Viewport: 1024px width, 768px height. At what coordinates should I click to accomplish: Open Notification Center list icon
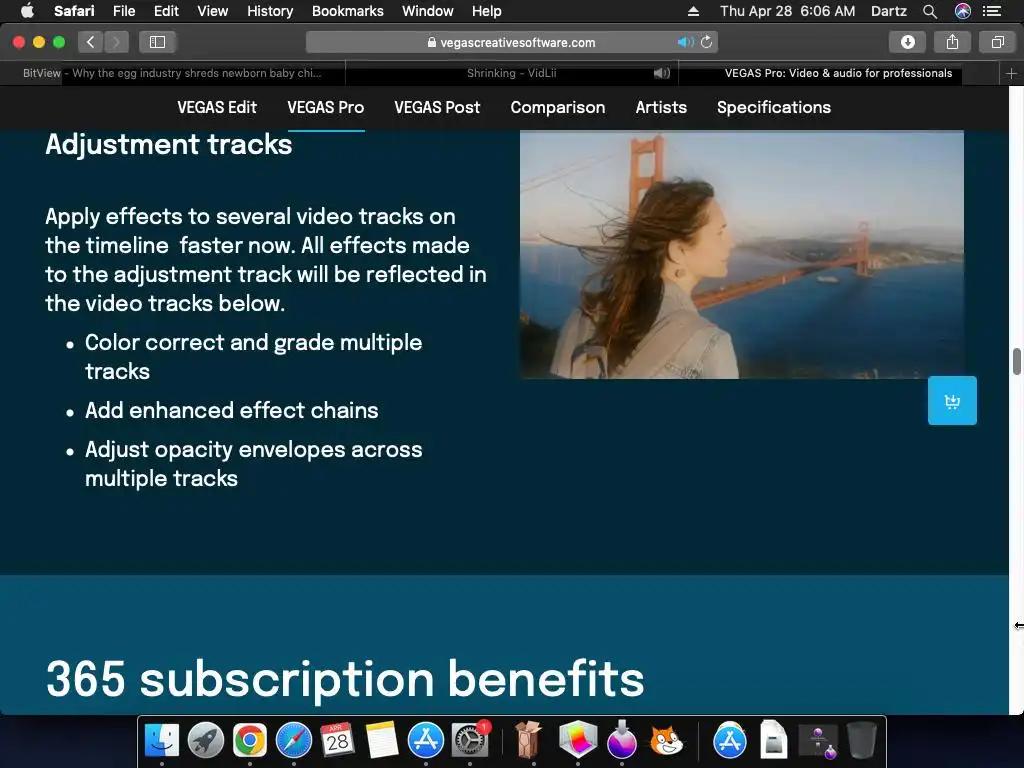(x=992, y=11)
